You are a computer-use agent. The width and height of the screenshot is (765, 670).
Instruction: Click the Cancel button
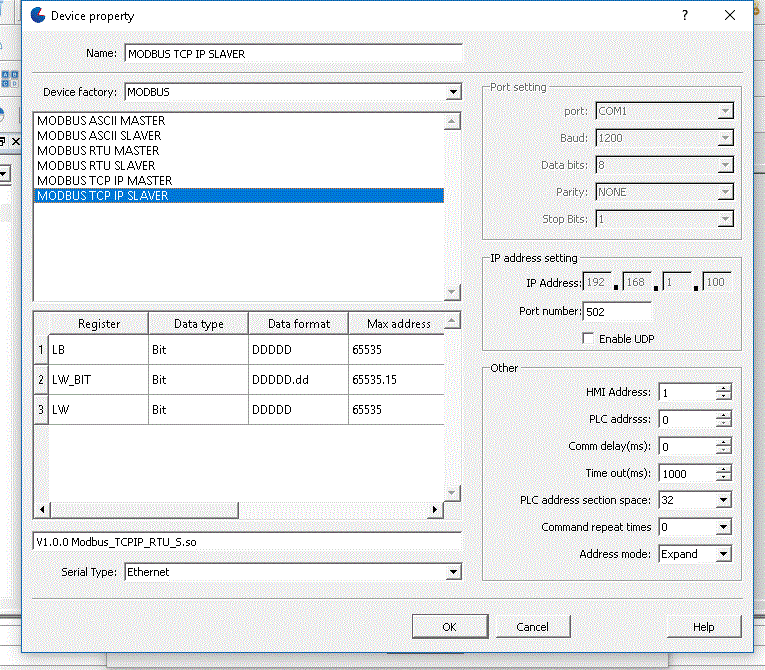(x=533, y=627)
